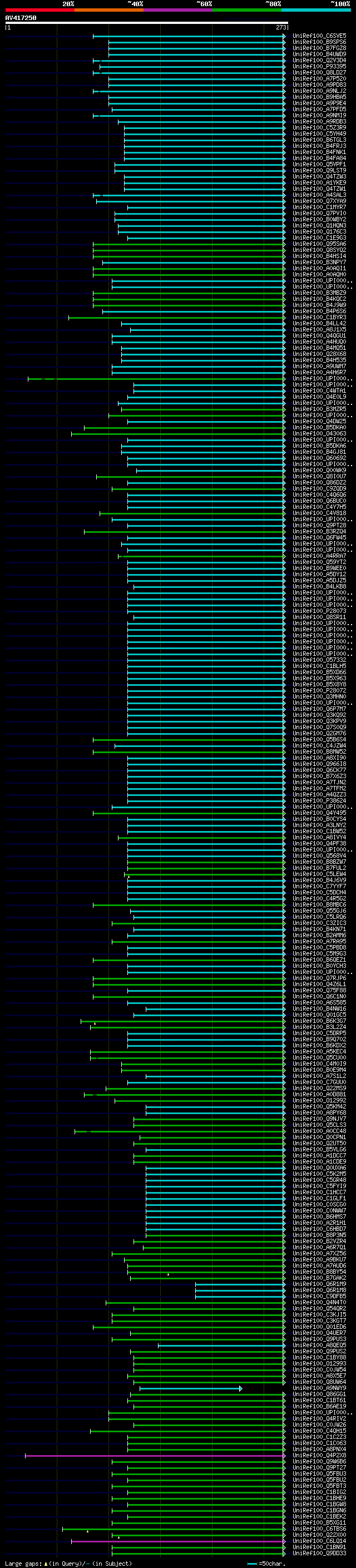Select the UniRef100_P28073 label
Image resolution: width=356 pixels, height=1568 pixels.
click(319, 611)
